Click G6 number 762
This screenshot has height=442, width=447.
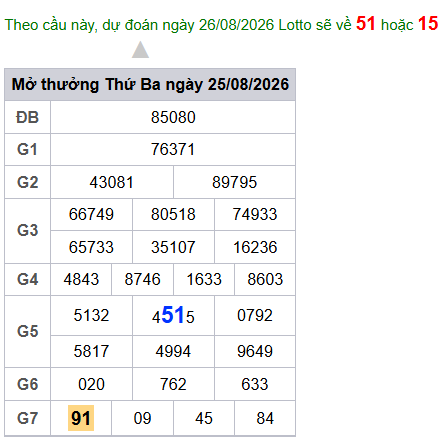(173, 384)
